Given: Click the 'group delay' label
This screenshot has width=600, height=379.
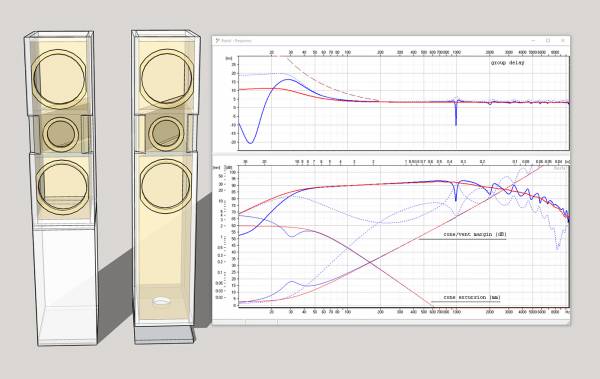Looking at the screenshot, I should point(507,62).
